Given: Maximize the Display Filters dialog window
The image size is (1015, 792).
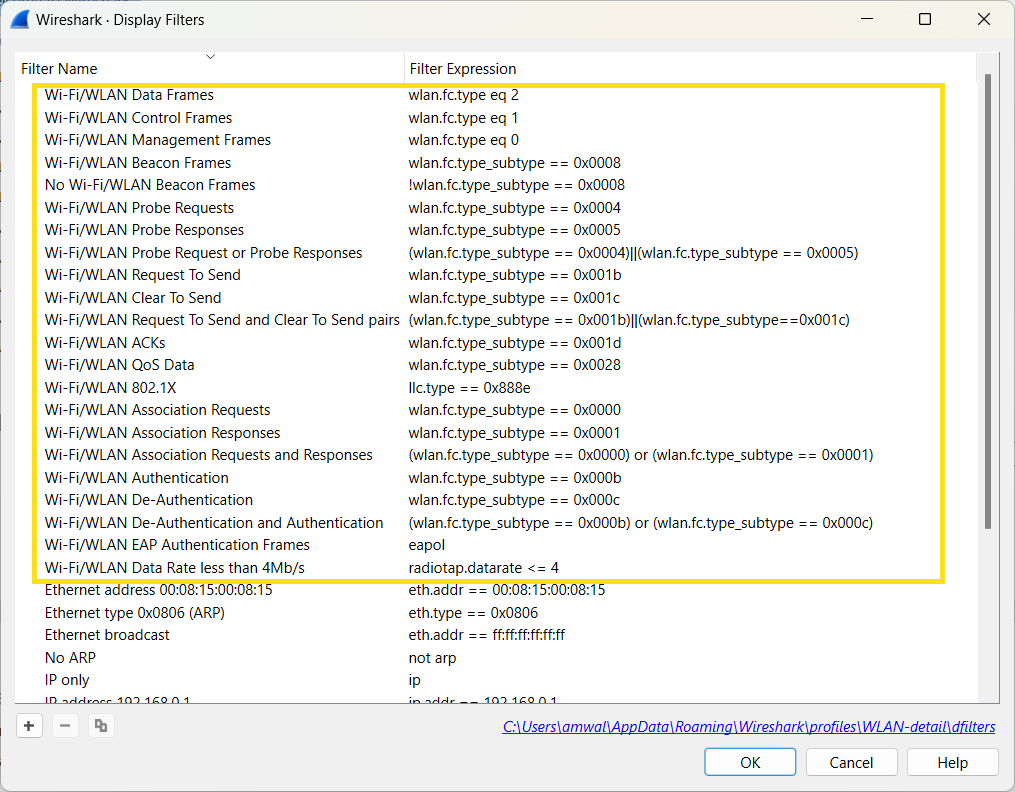Looking at the screenshot, I should 925,19.
